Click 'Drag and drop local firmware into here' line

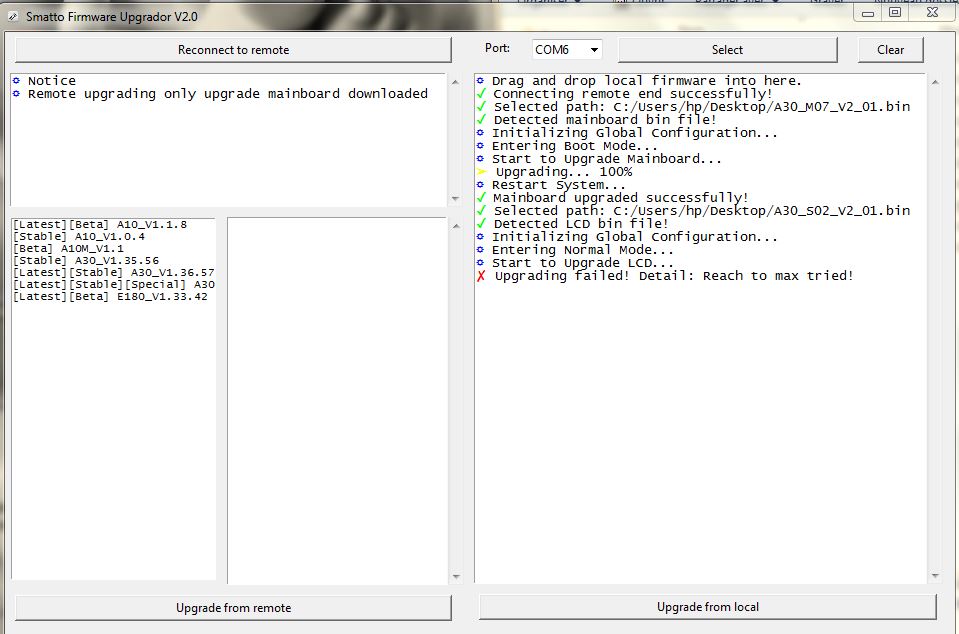click(x=646, y=81)
